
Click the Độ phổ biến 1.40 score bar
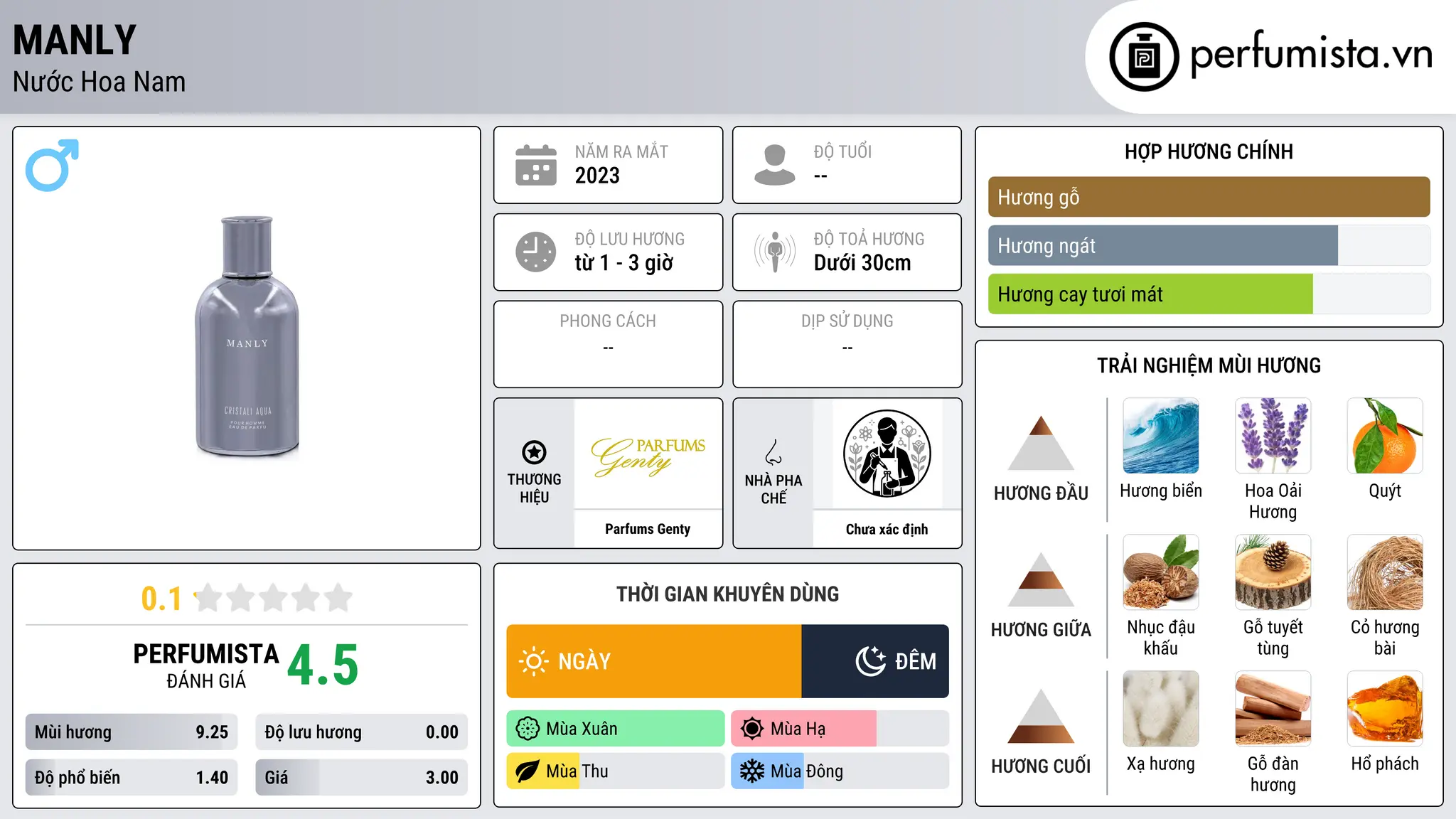(132, 777)
